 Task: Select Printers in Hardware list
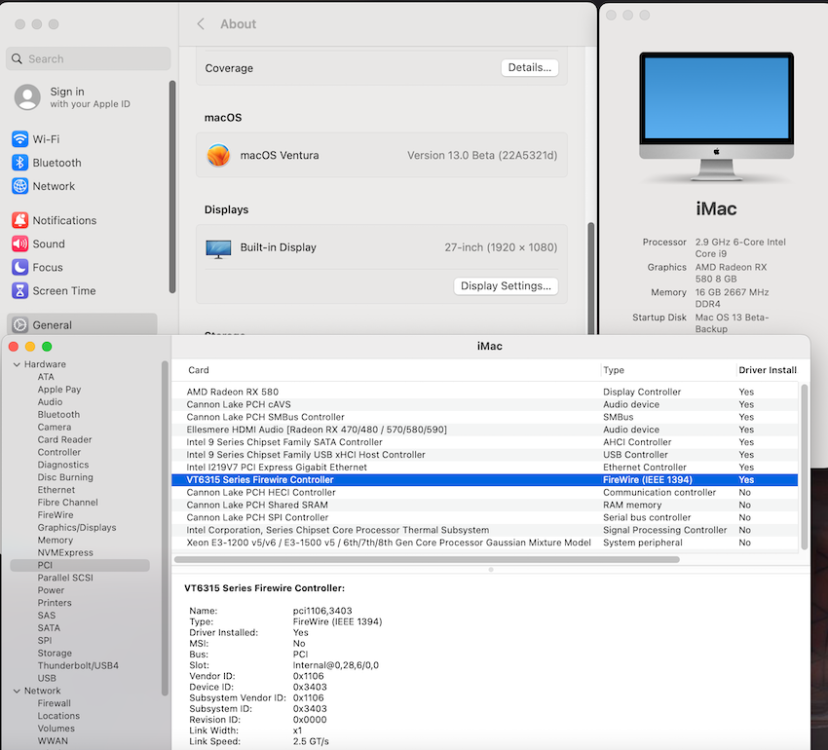pyautogui.click(x=54, y=603)
